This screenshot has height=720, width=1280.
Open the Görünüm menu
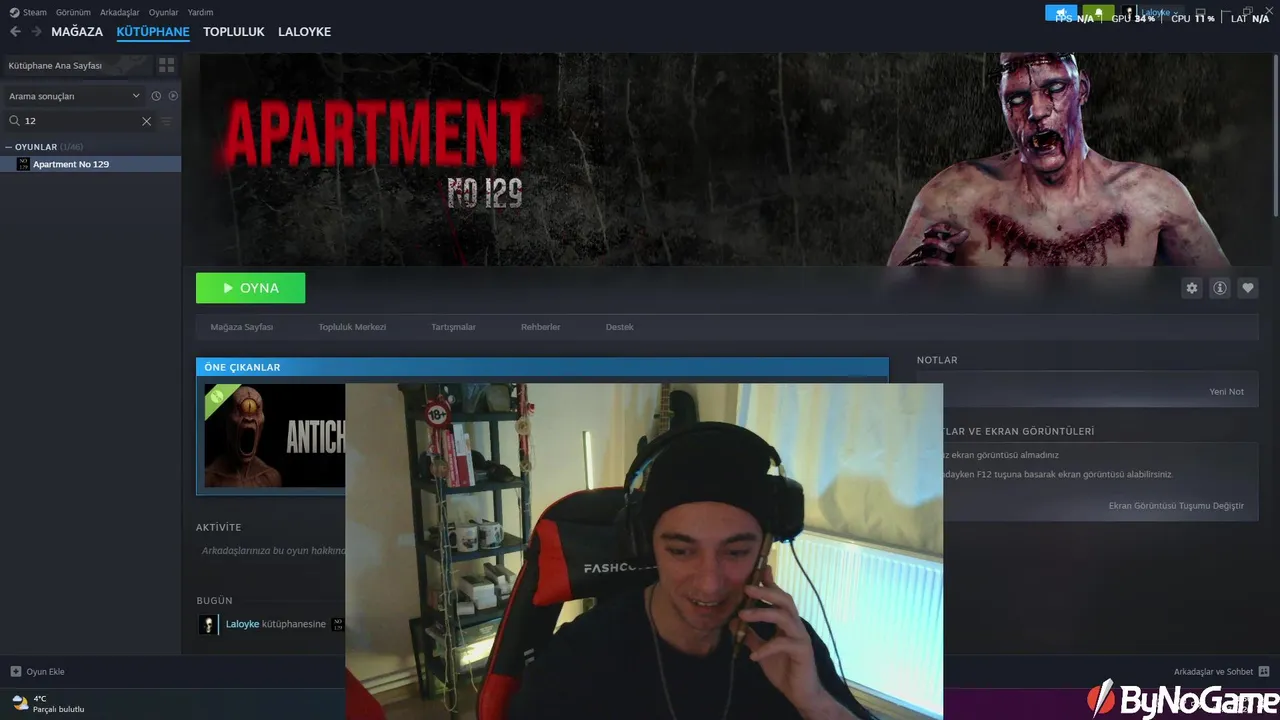tap(73, 12)
